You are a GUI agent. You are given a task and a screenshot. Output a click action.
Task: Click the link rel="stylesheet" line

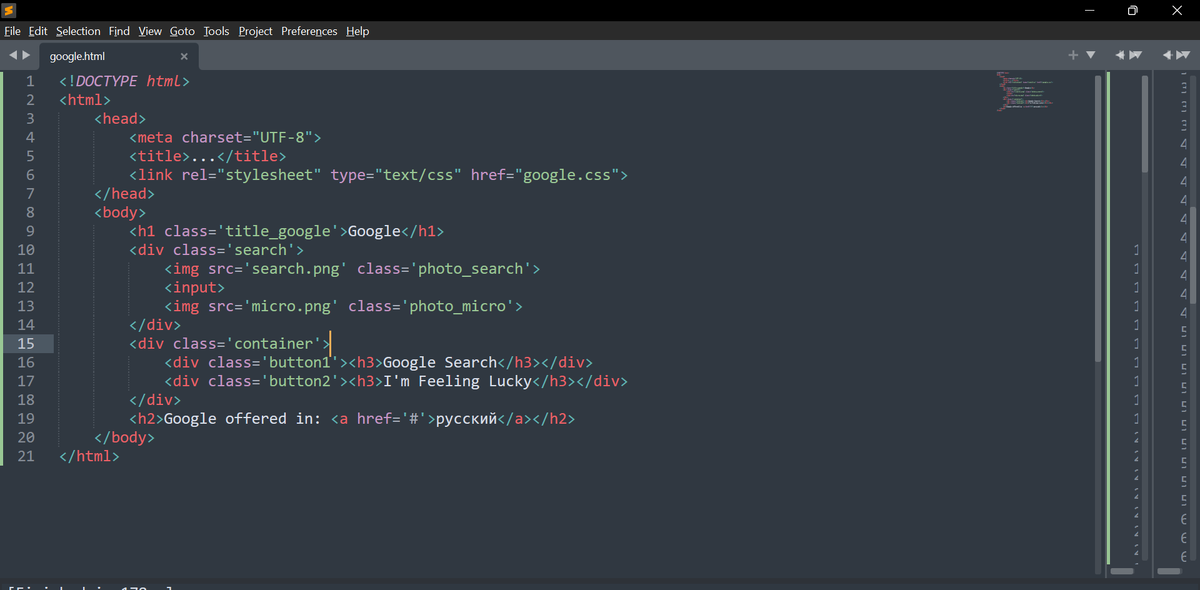tap(378, 175)
